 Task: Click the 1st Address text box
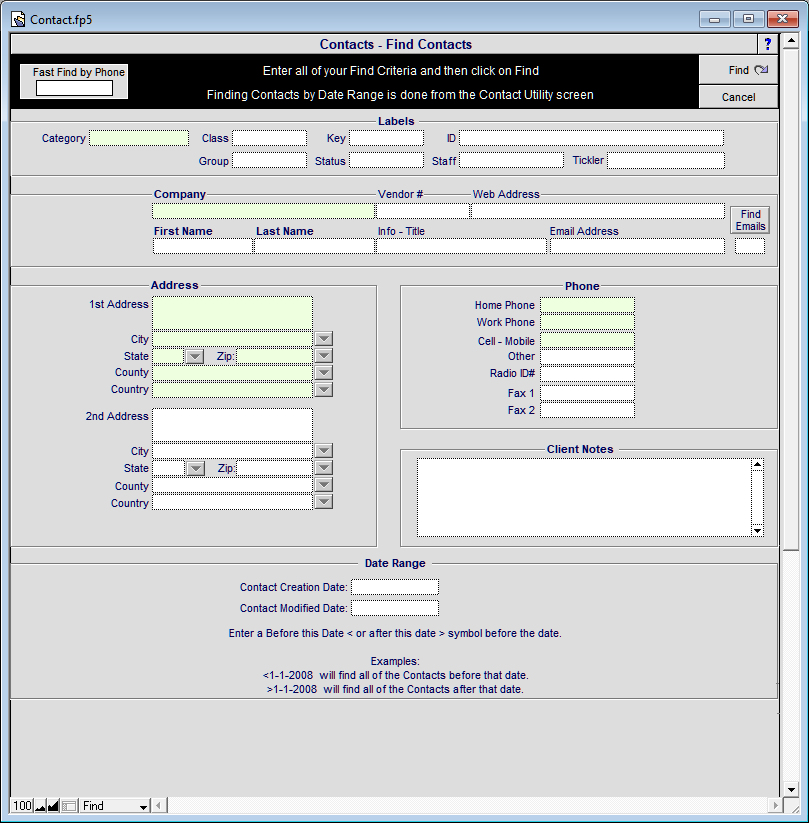tap(233, 313)
